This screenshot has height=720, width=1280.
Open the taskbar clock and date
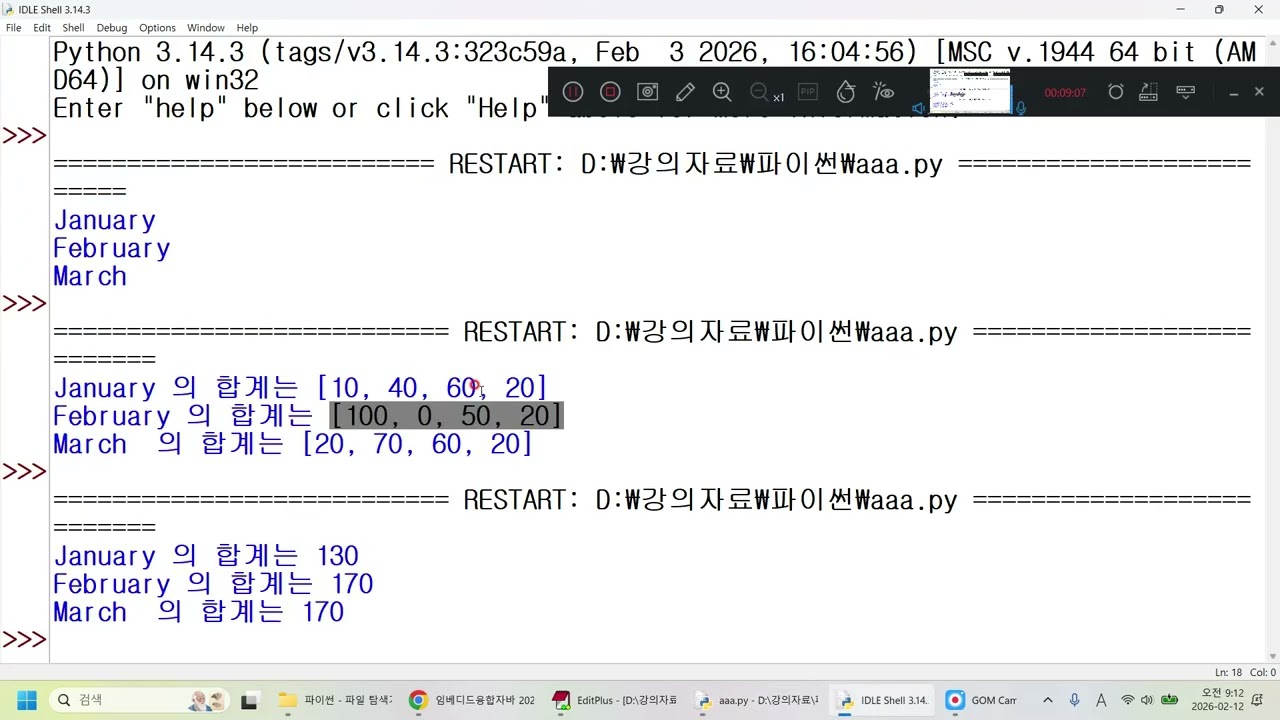click(x=1217, y=700)
